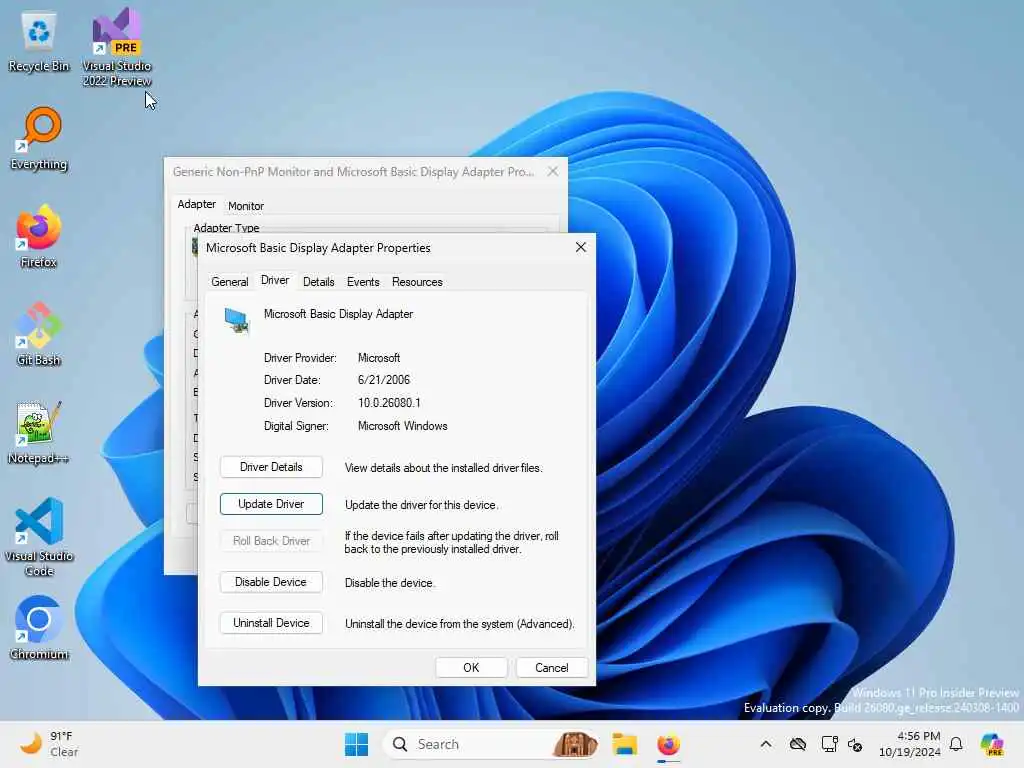Click the taskbar Search field
Screen dimensions: 1024x768
click(x=490, y=744)
